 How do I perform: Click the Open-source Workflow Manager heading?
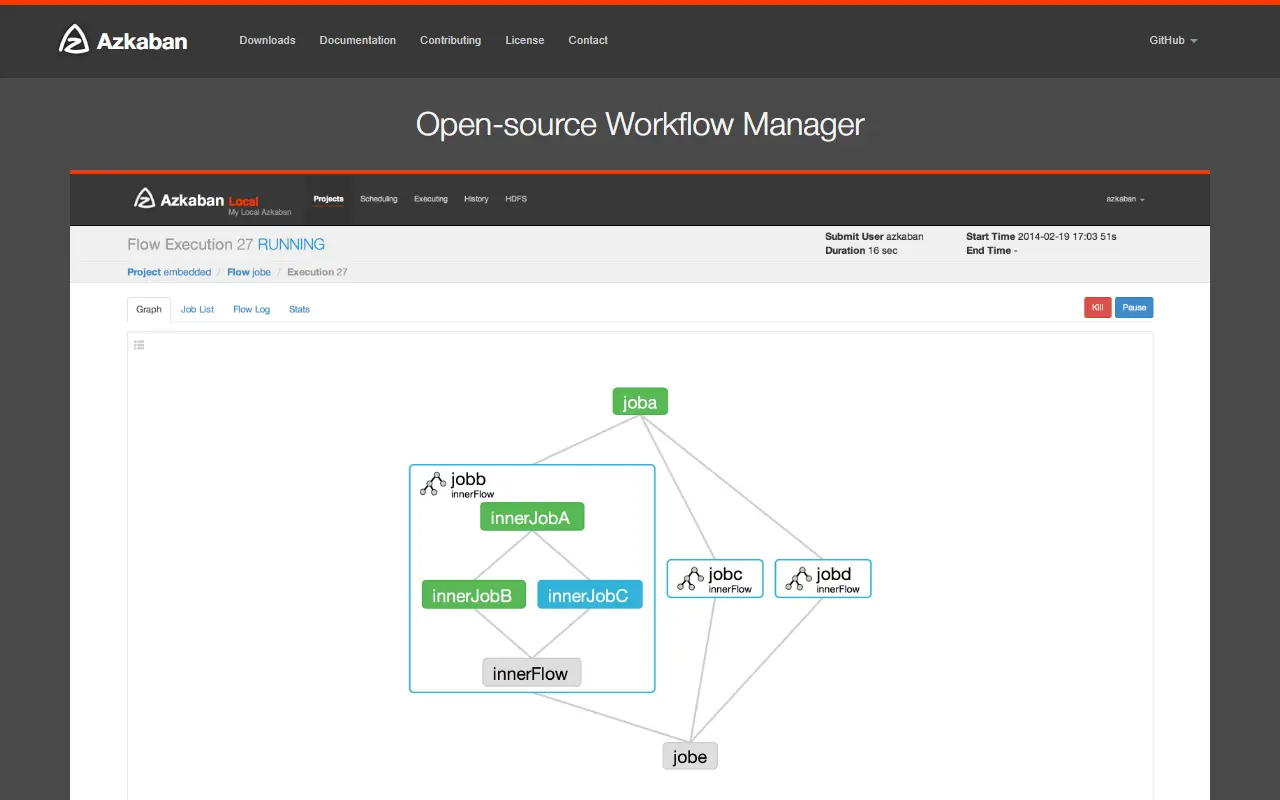click(x=640, y=124)
